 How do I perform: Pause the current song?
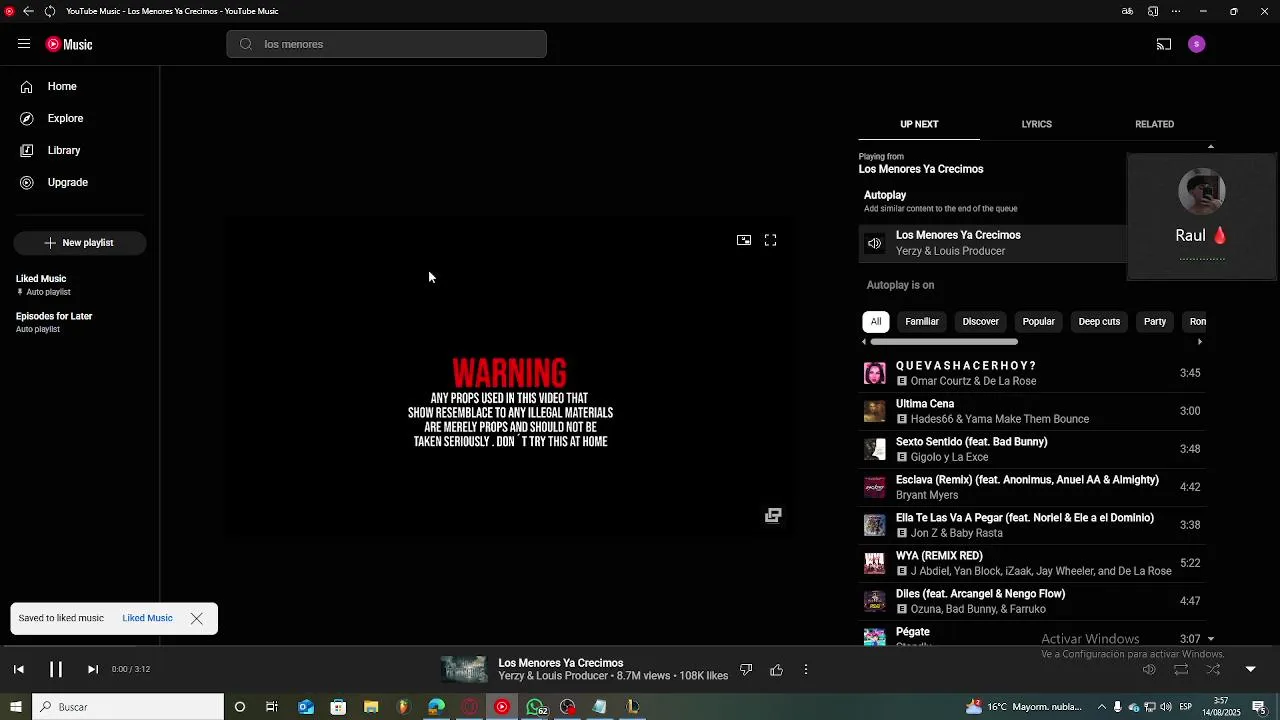coord(56,669)
